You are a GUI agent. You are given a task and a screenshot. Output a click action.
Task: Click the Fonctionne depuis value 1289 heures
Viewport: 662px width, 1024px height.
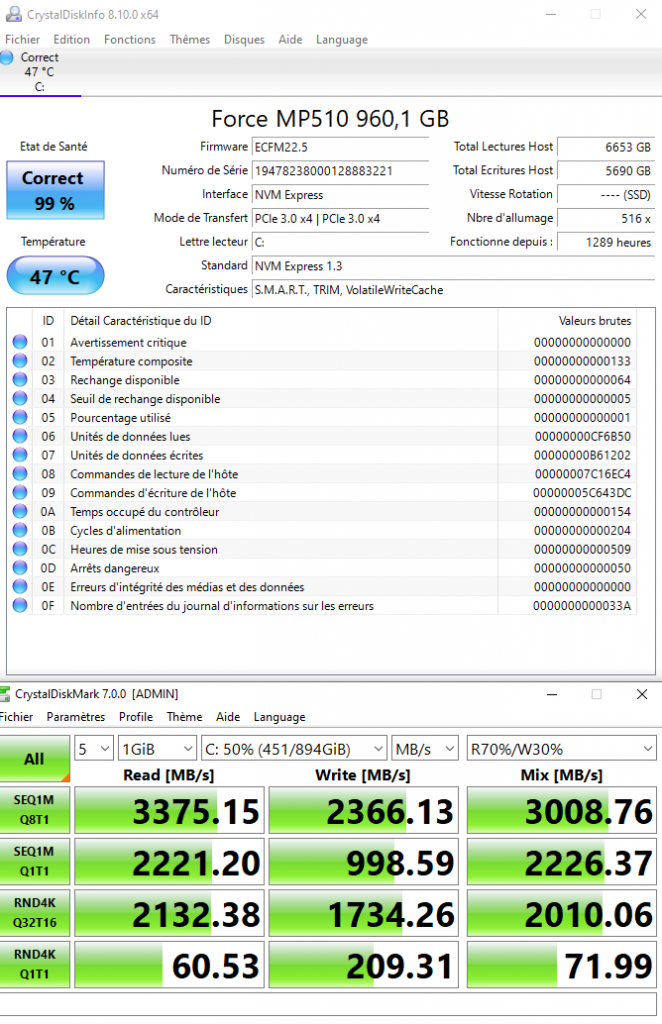tap(606, 242)
